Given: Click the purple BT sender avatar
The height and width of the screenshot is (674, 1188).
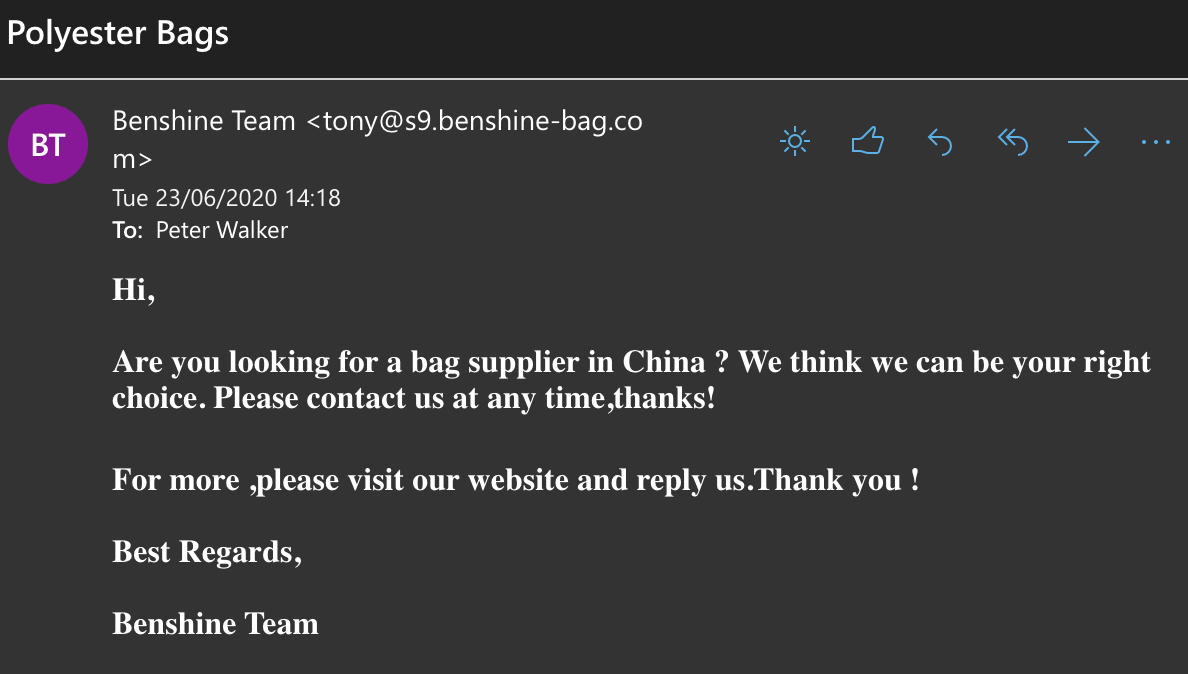Looking at the screenshot, I should tap(48, 145).
